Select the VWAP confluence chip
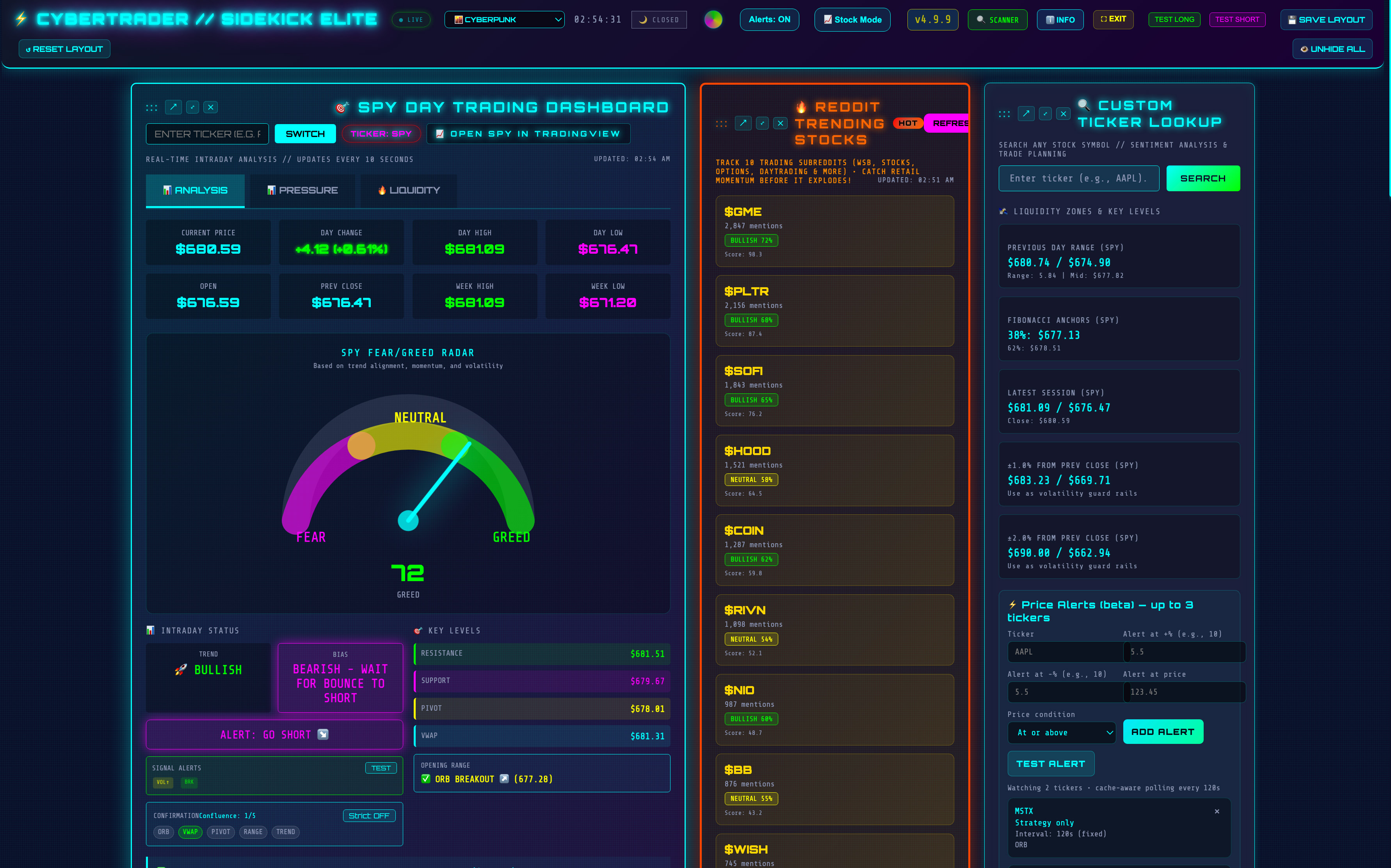The width and height of the screenshot is (1391, 868). [x=190, y=832]
